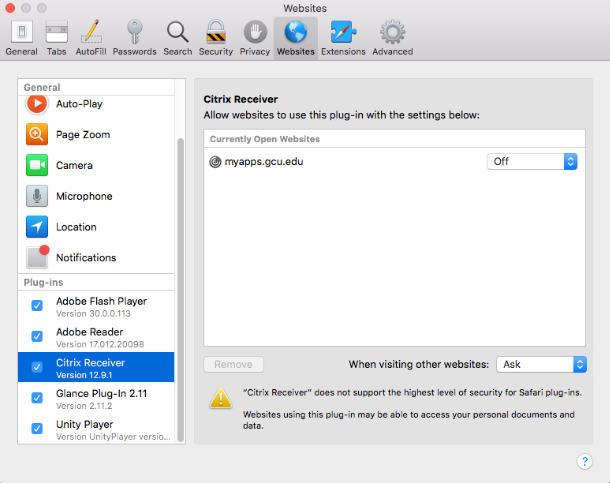Open the 'When visiting other websites' Ask dropdown
Image resolution: width=610 pixels, height=483 pixels.
pos(541,364)
